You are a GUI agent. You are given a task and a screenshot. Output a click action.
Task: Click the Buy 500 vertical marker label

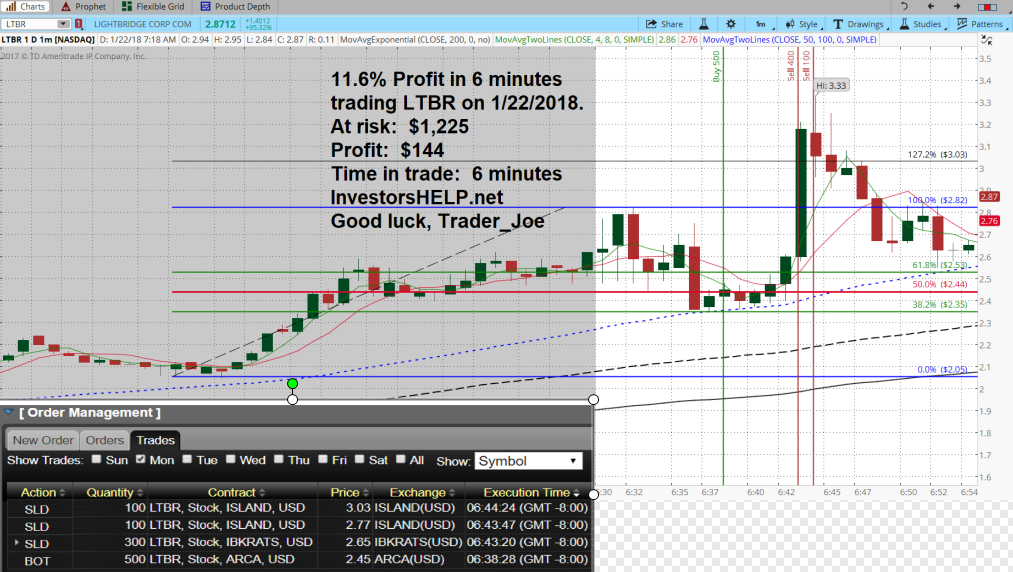716,67
